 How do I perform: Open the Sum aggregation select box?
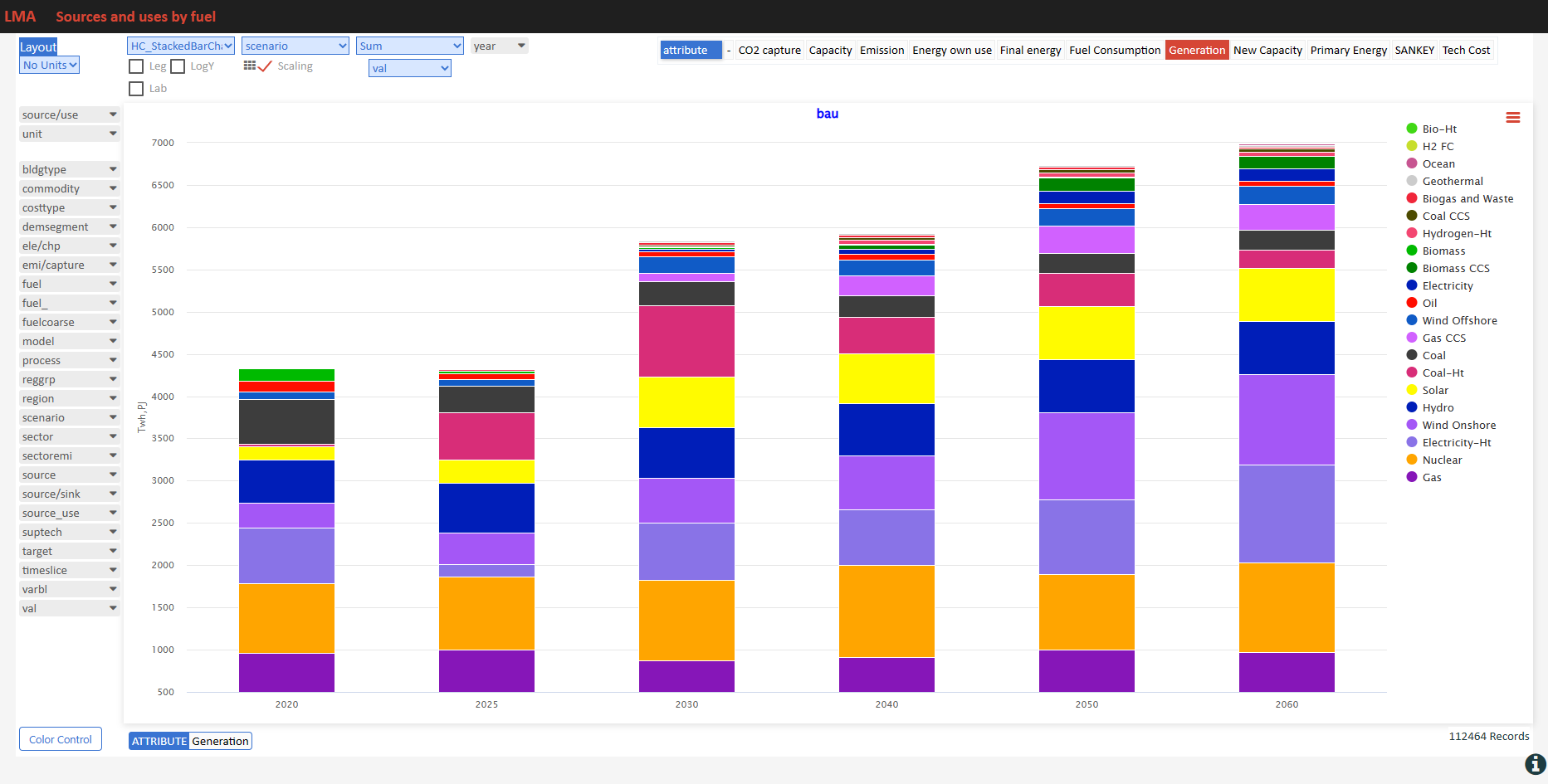(410, 46)
